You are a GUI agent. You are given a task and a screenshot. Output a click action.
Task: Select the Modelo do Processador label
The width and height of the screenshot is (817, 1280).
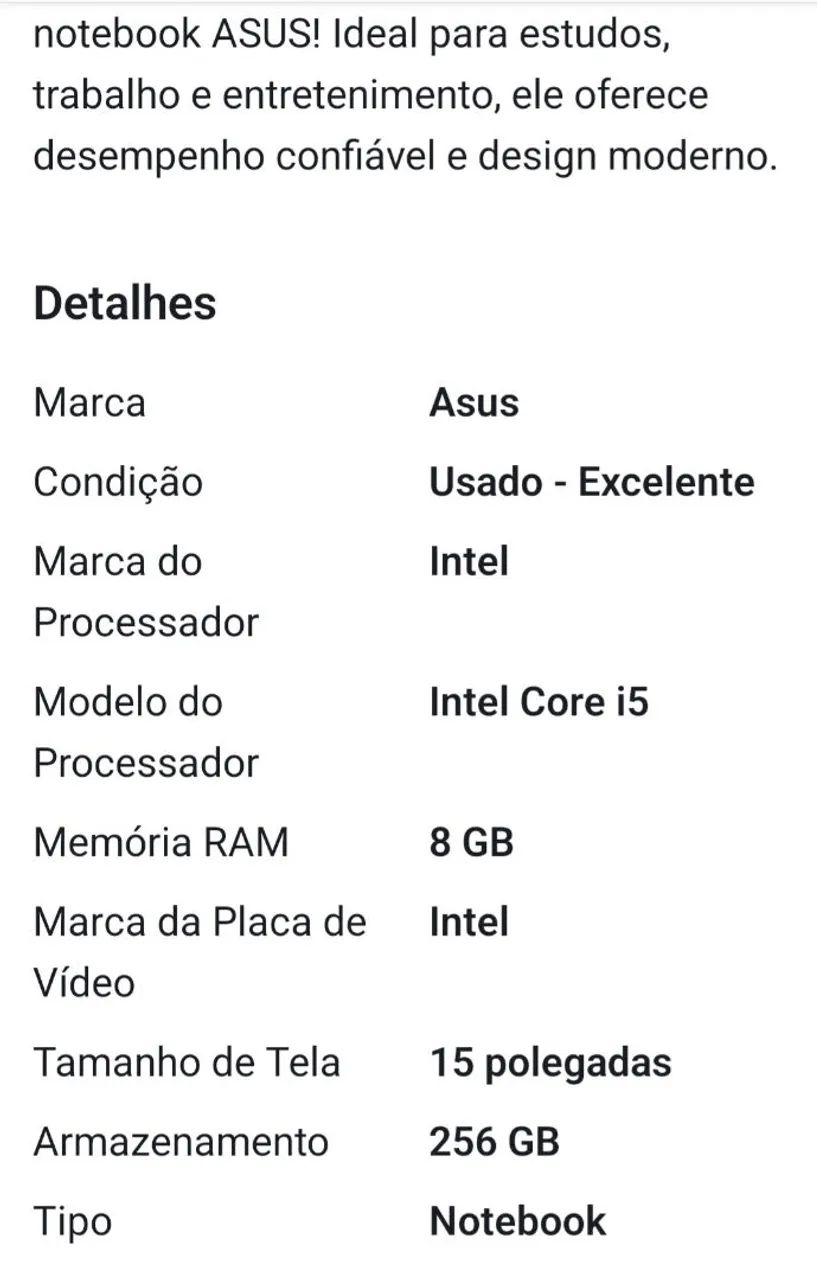pyautogui.click(x=146, y=732)
